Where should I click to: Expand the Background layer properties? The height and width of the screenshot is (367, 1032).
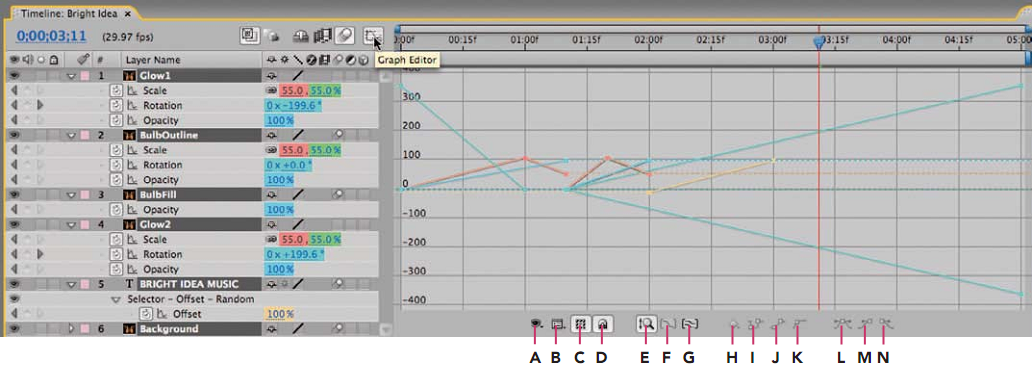72,329
